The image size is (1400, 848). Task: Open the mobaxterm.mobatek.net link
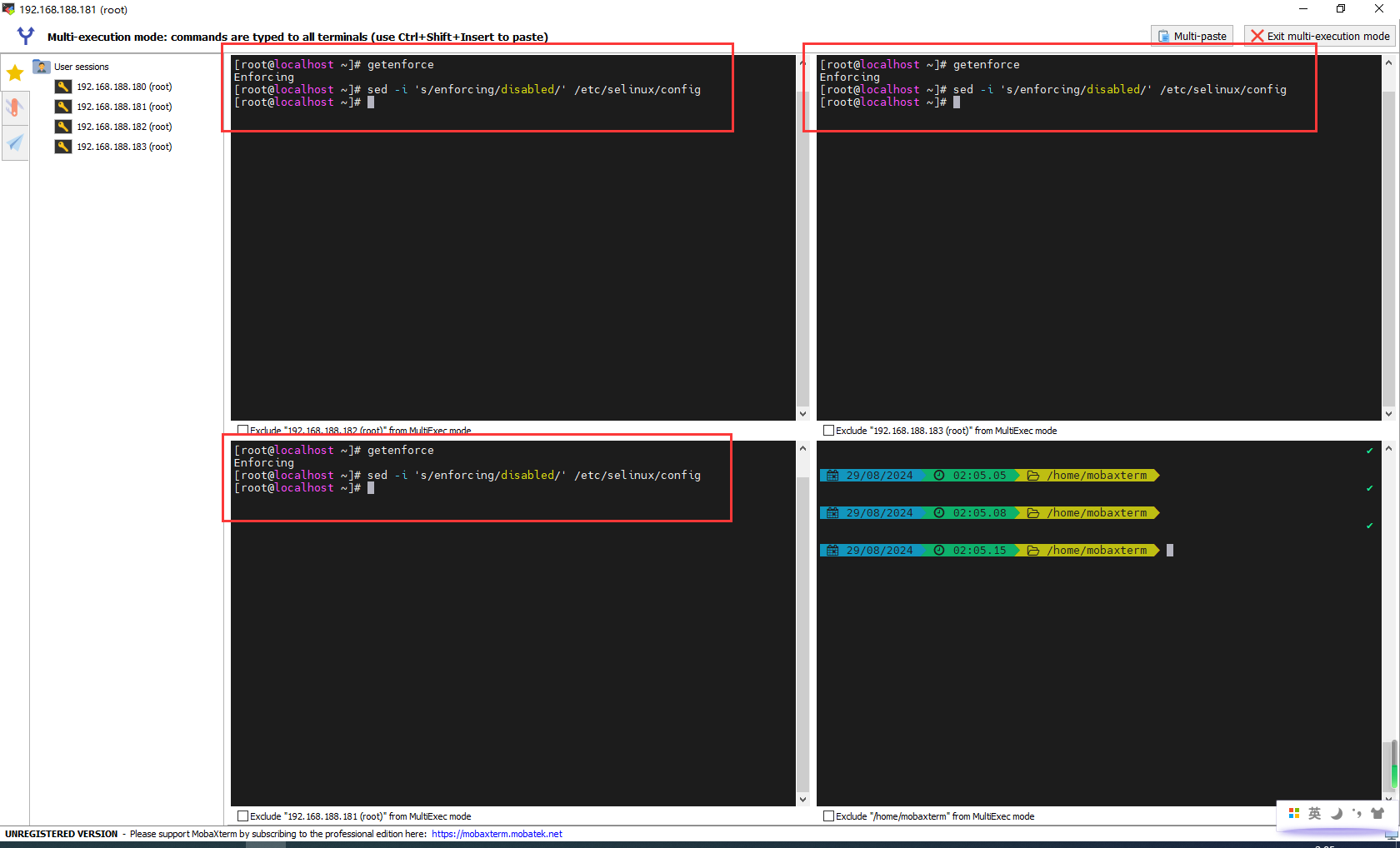(497, 834)
